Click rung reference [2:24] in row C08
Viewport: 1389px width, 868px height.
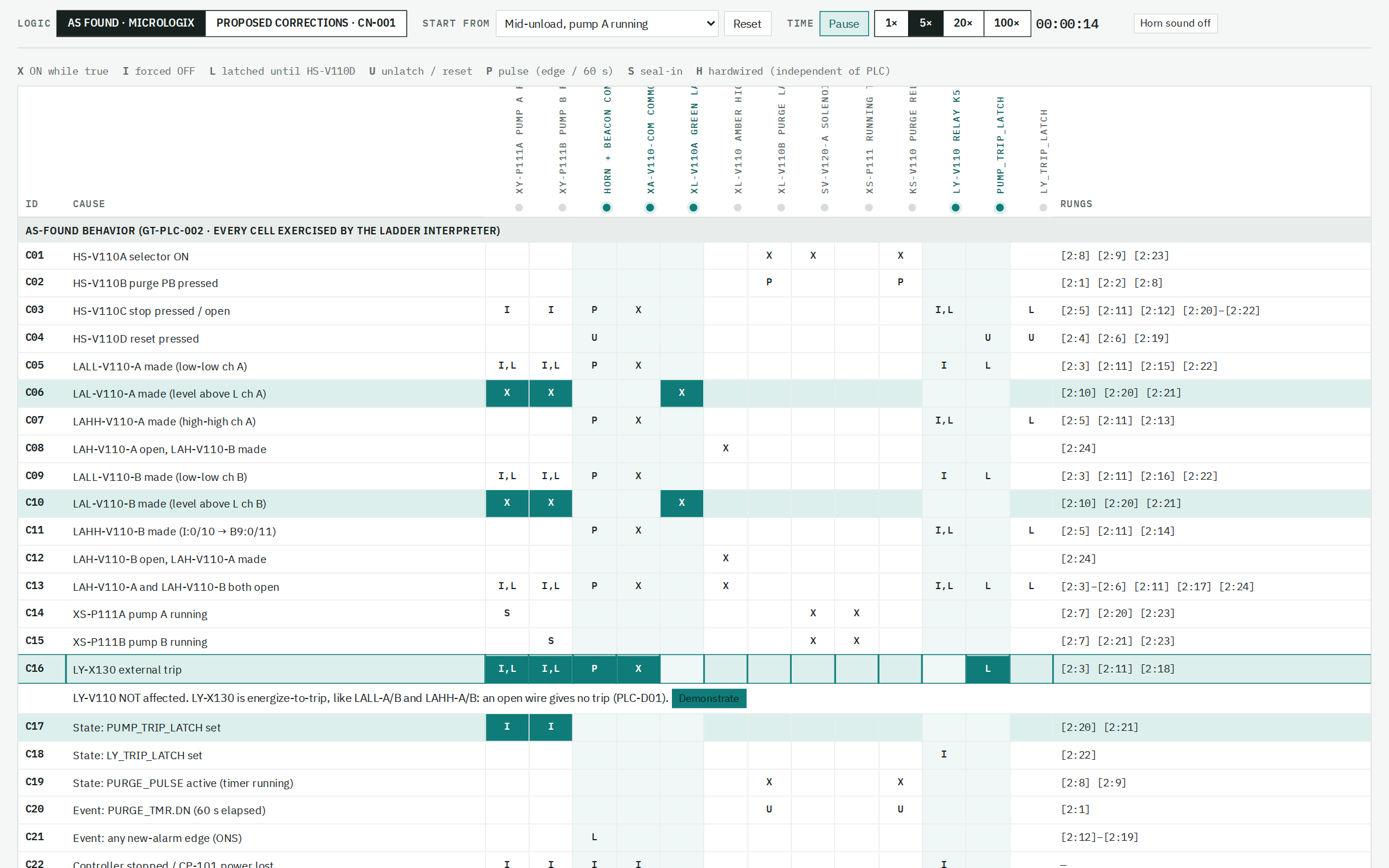coord(1079,448)
